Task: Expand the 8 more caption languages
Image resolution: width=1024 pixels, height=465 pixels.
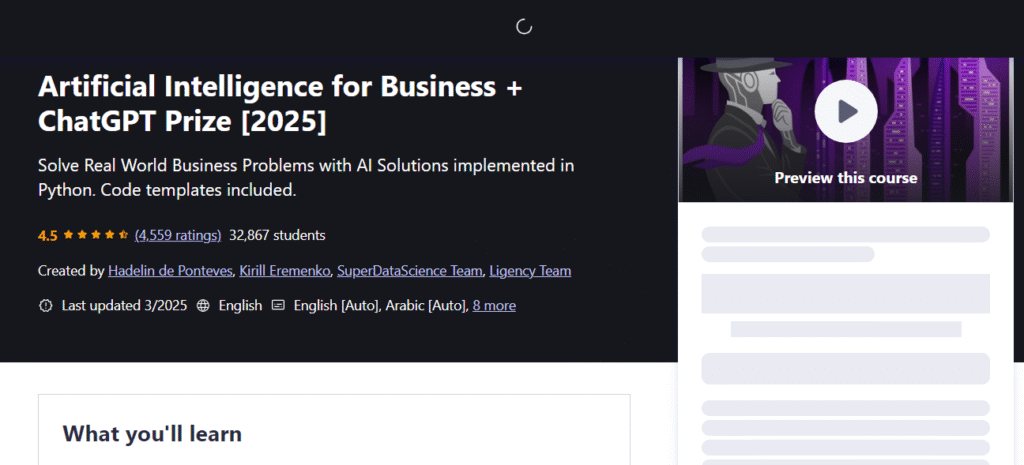Action: [494, 306]
